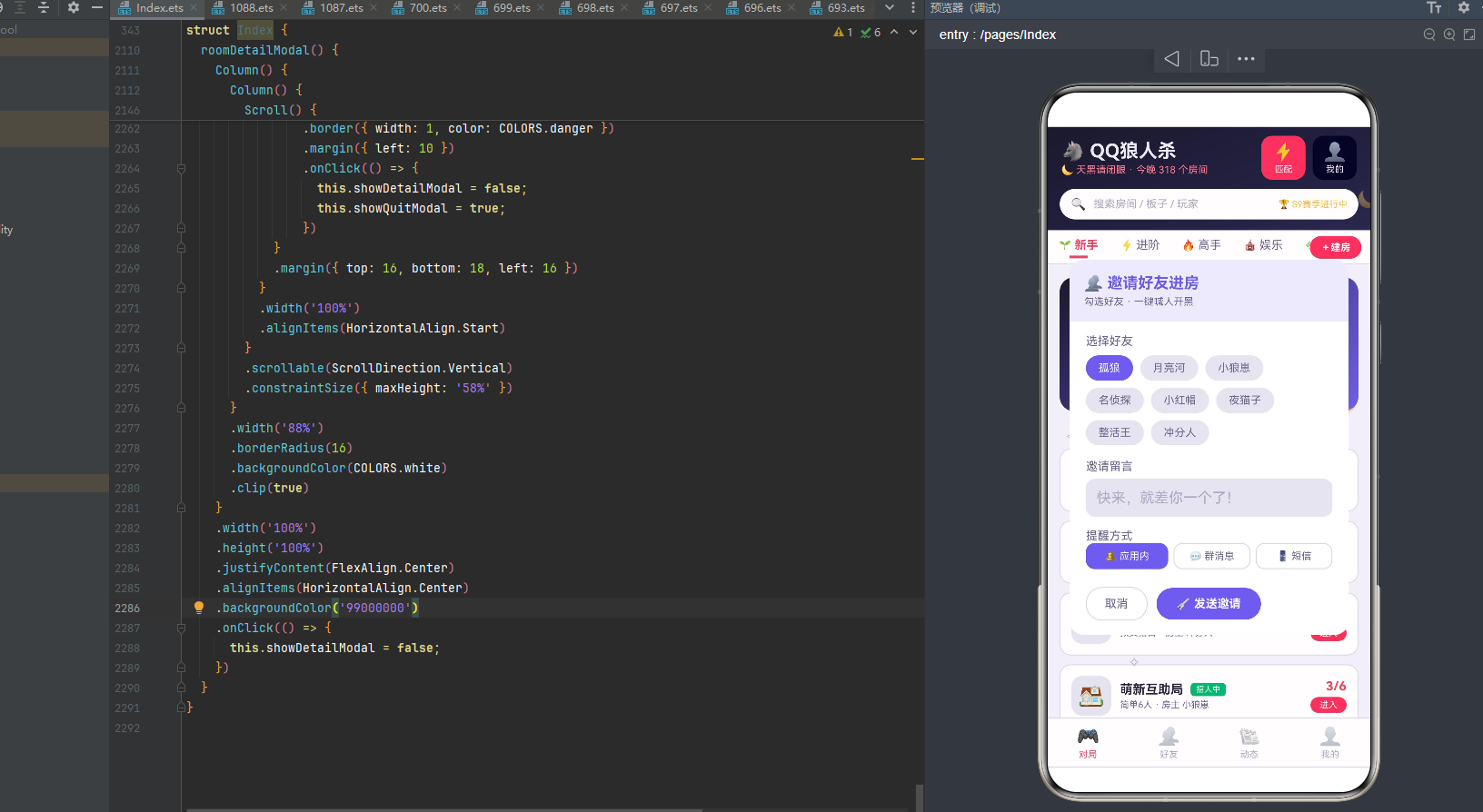Collapse the onClick block at line 2287

point(181,628)
